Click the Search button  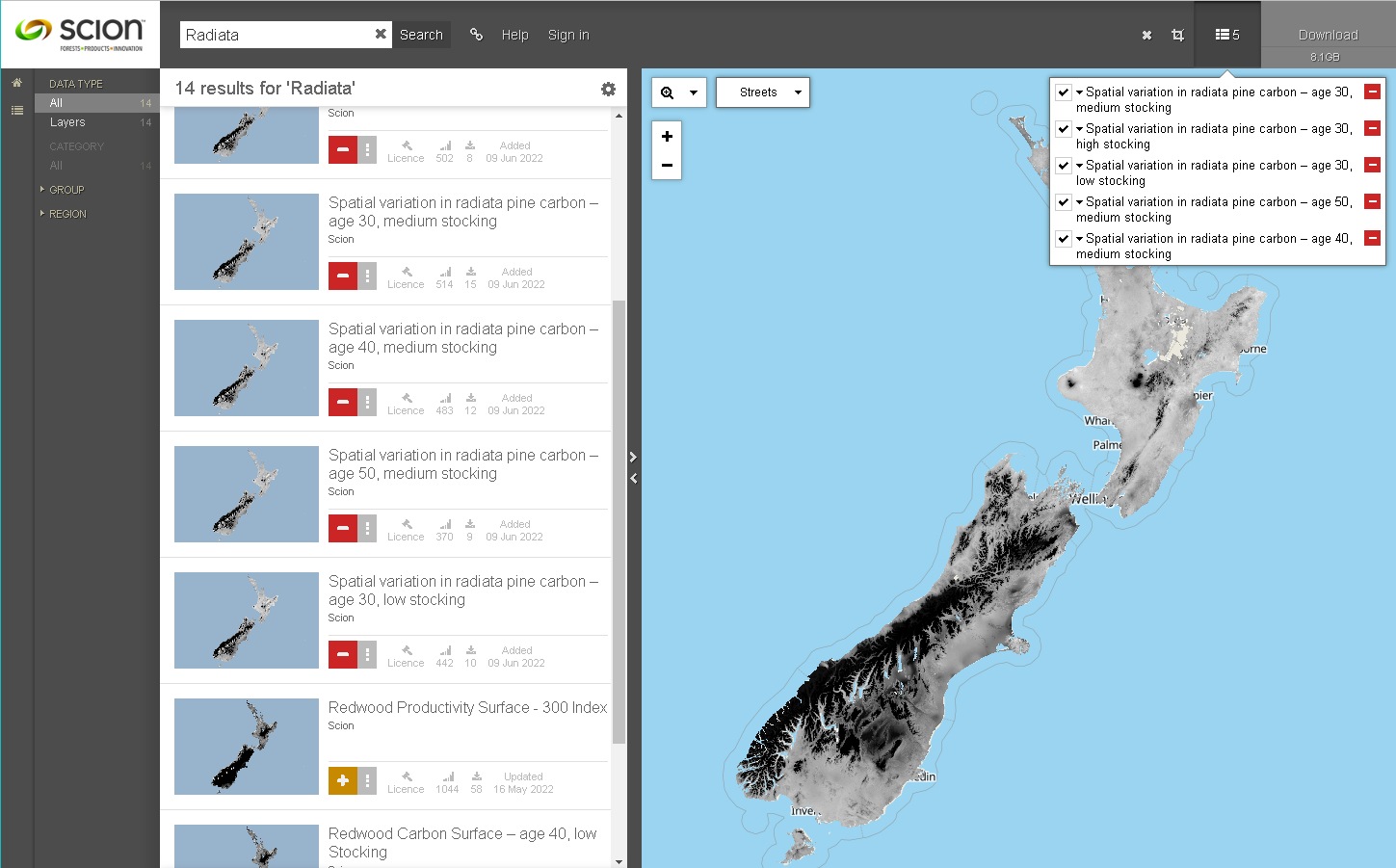421,35
